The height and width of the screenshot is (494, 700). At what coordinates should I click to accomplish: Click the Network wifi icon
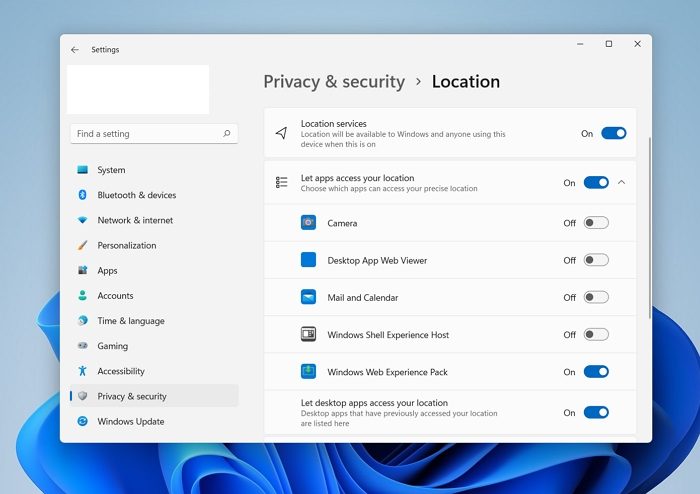(83, 220)
